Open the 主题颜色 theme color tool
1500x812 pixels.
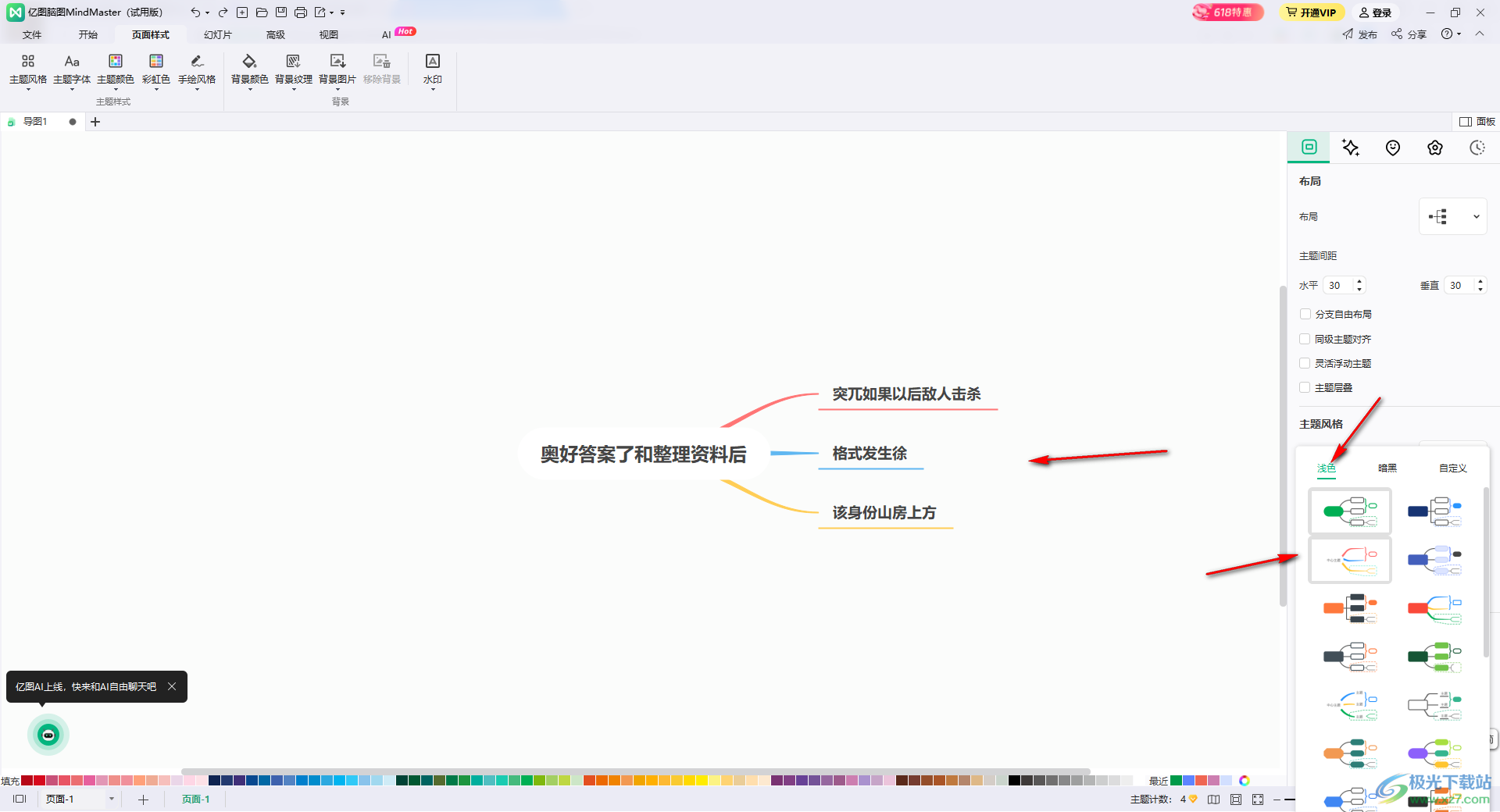[116, 70]
